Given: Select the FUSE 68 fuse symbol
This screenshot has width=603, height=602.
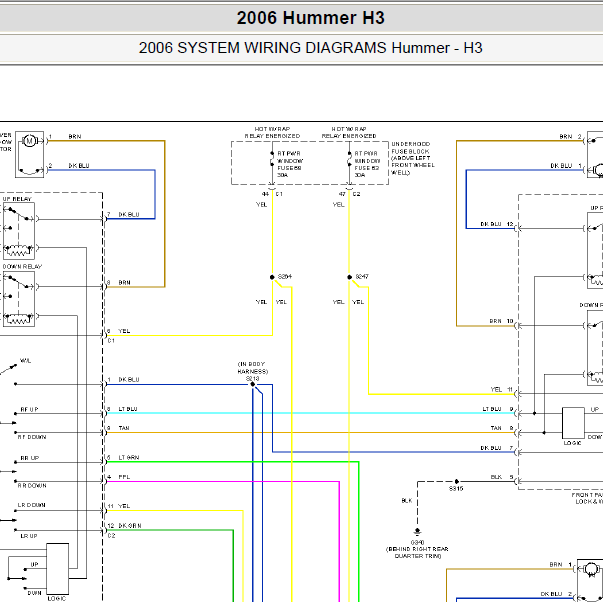Looking at the screenshot, I should [x=272, y=159].
